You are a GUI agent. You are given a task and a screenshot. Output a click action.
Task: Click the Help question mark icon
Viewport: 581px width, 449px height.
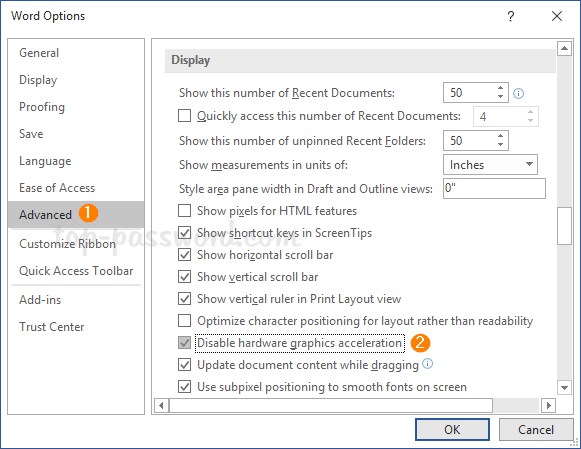point(511,16)
